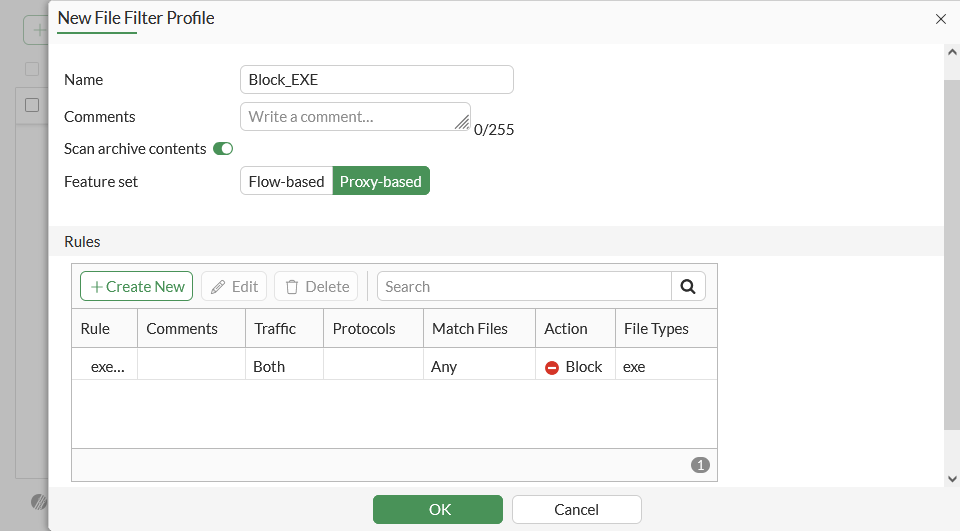This screenshot has height=531, width=960.
Task: Click the File Types column header
Action: [656, 328]
